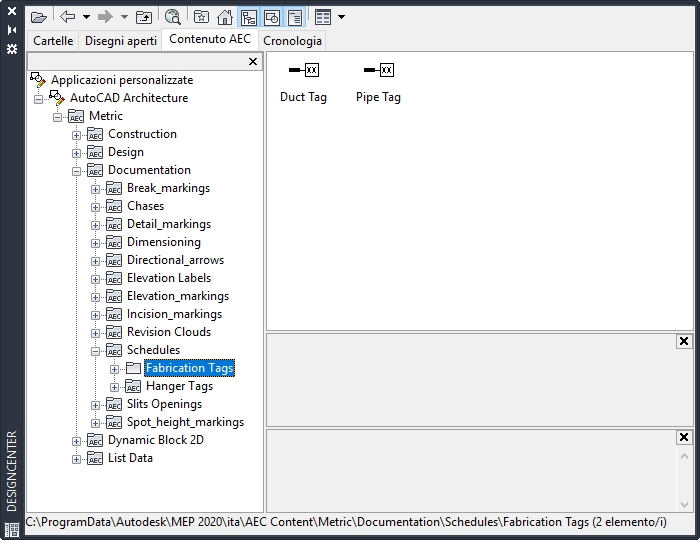Select the highlighted Fabrication Tags item
Image resolution: width=700 pixels, height=540 pixels.
tap(189, 368)
